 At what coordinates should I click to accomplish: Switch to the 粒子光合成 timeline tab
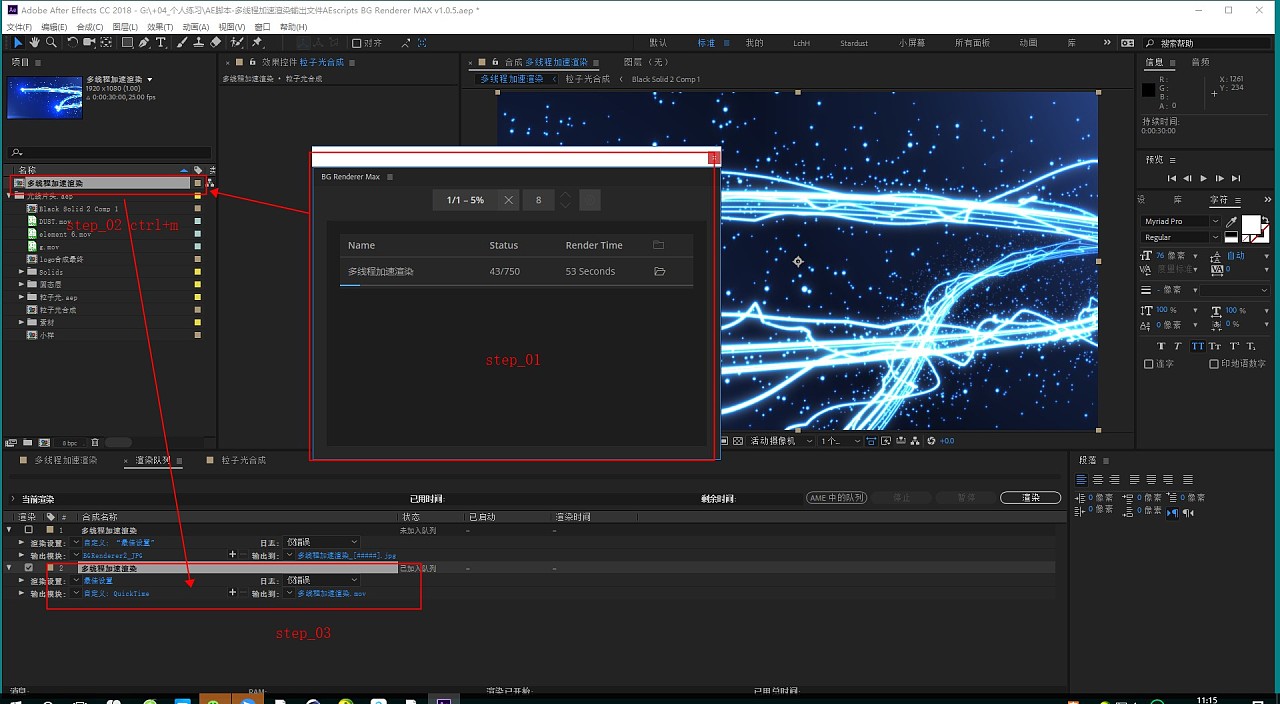click(x=244, y=460)
